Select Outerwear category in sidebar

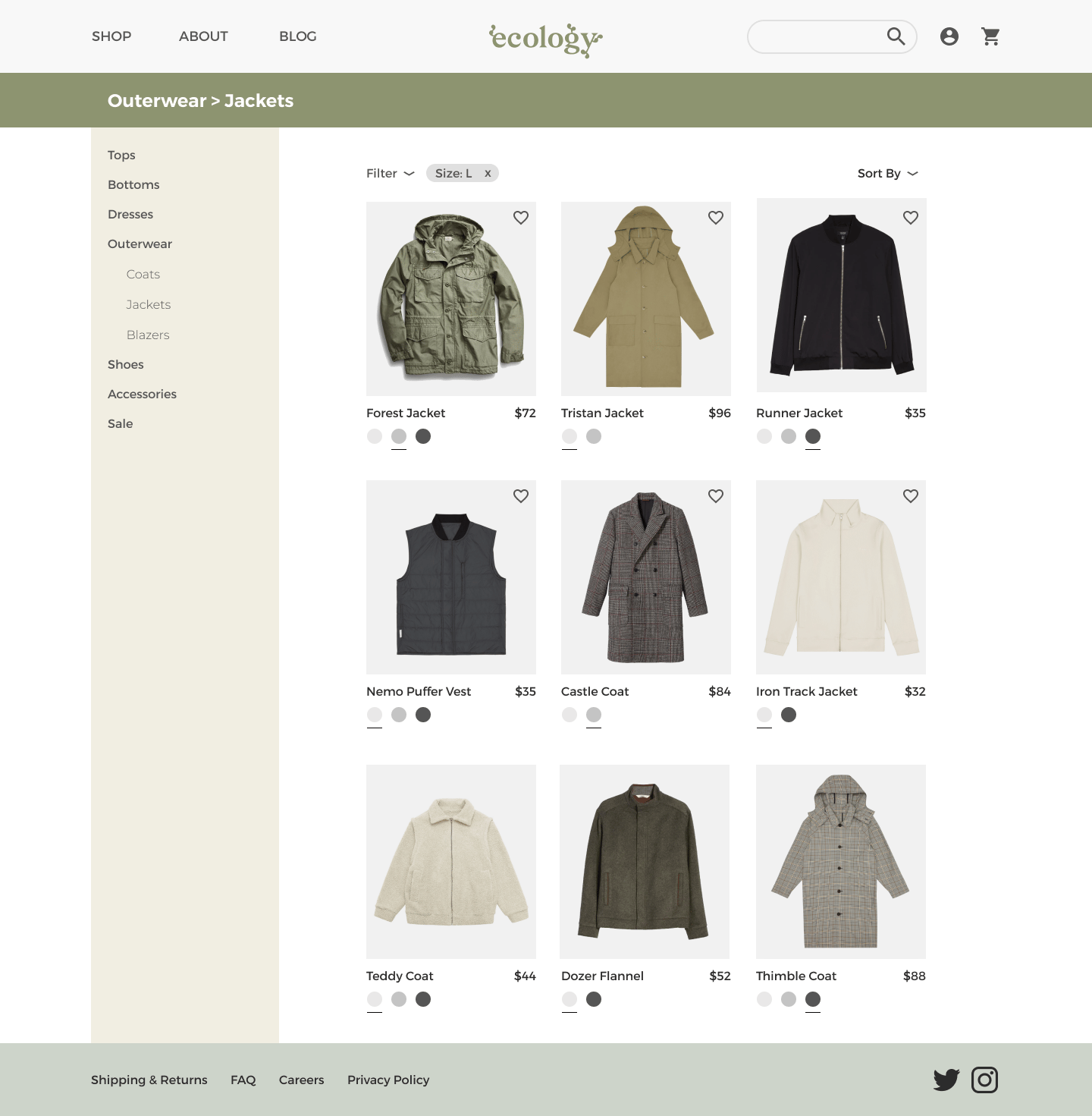click(140, 244)
